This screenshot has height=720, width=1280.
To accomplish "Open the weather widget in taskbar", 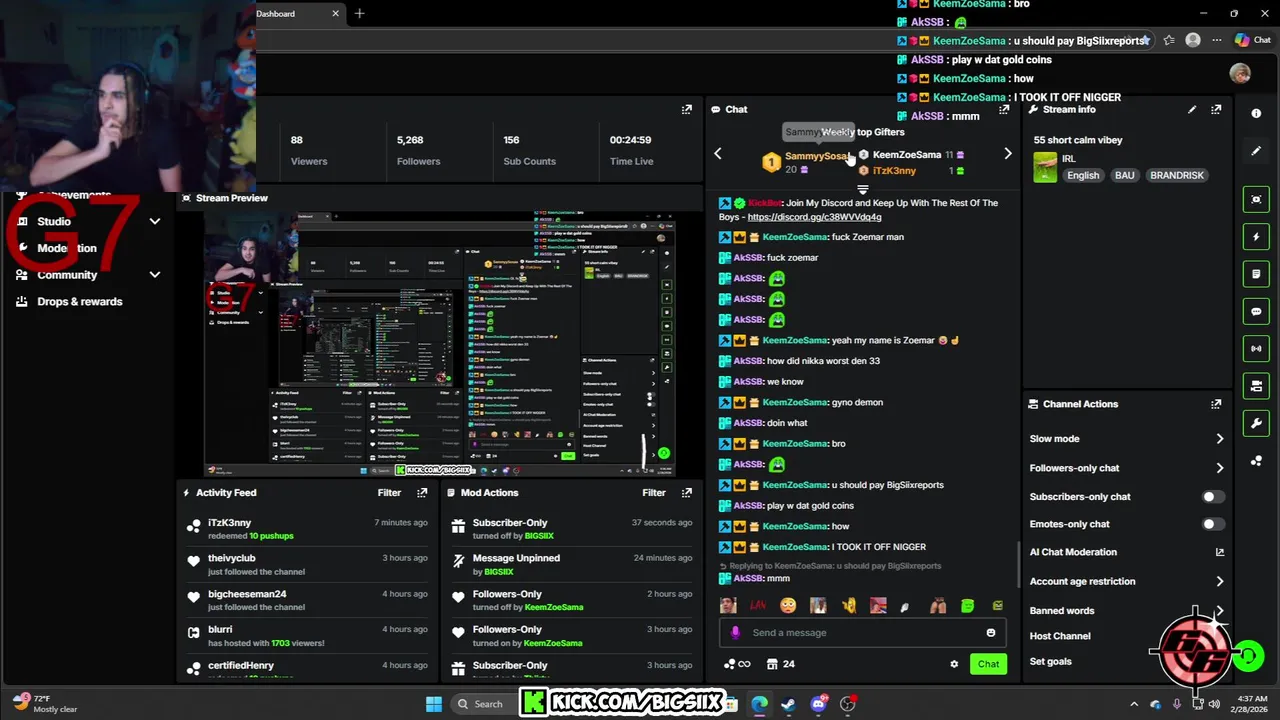I will pos(45,704).
